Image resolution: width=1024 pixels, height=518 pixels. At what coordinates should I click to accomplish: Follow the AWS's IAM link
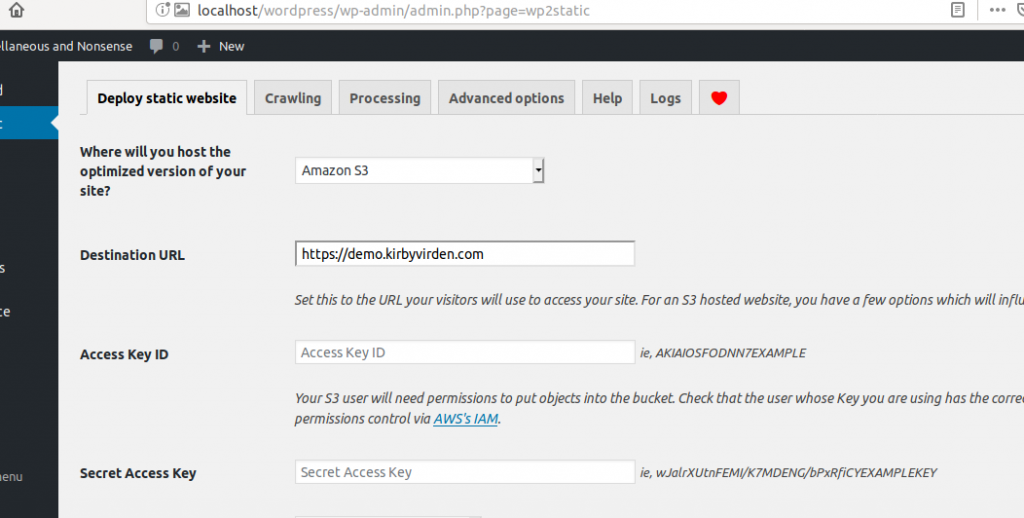click(466, 419)
